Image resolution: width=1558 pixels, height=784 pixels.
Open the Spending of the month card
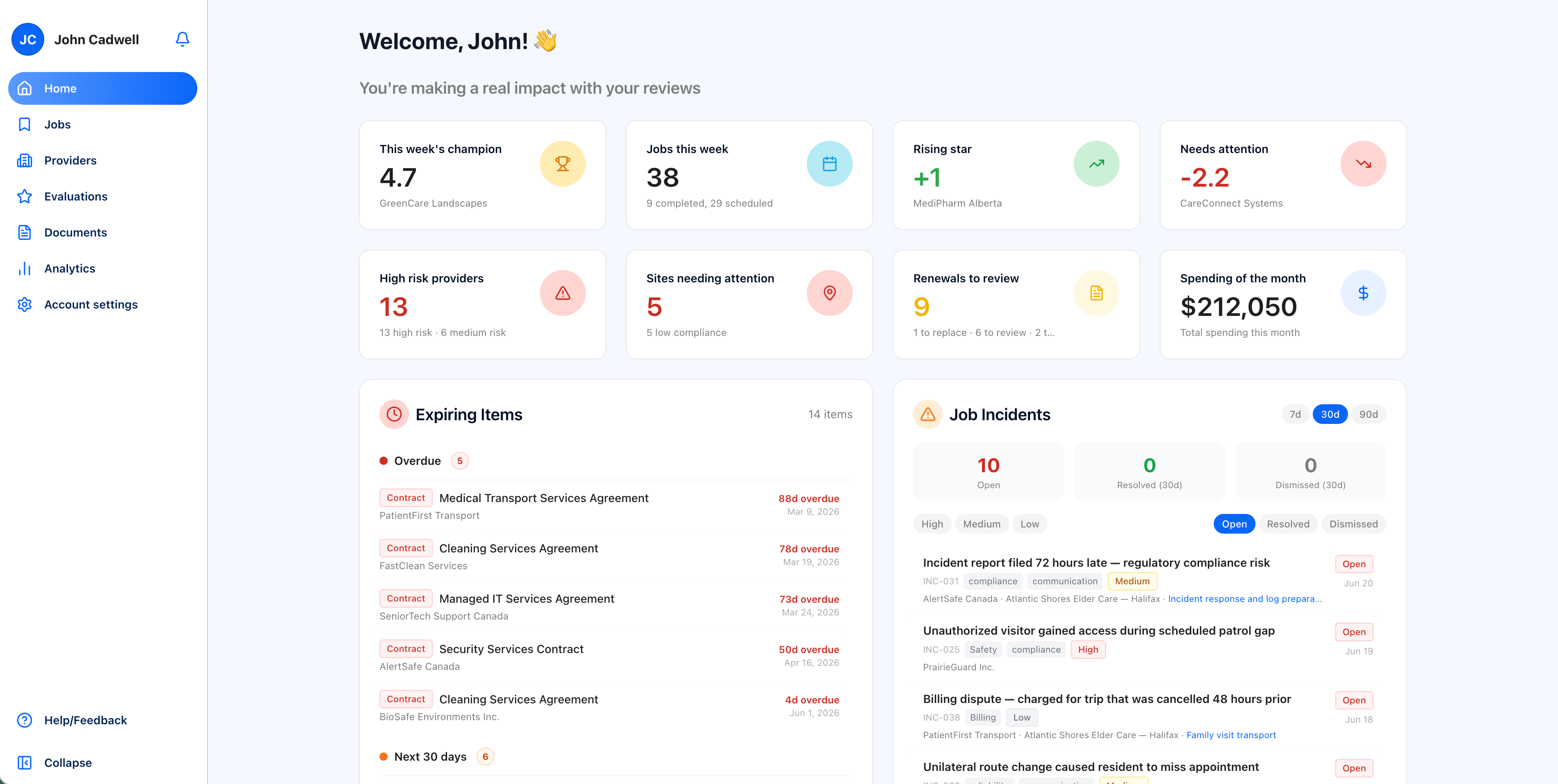tap(1283, 305)
